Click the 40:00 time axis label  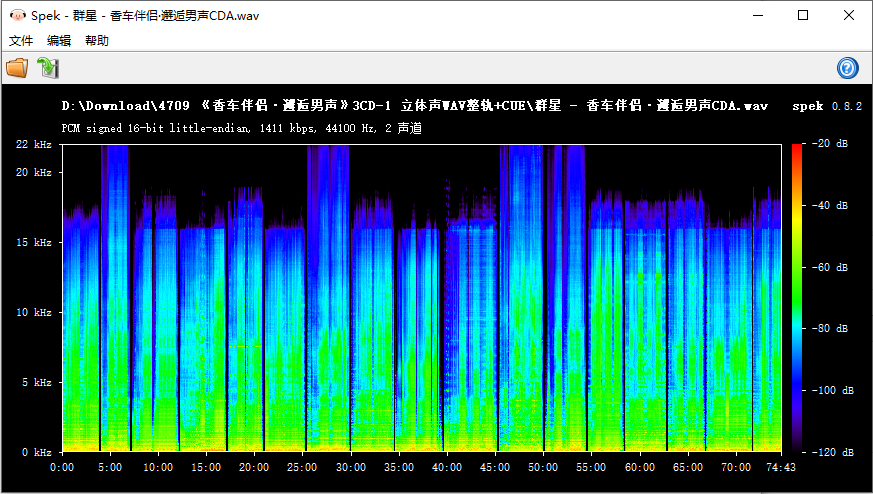pyautogui.click(x=447, y=467)
